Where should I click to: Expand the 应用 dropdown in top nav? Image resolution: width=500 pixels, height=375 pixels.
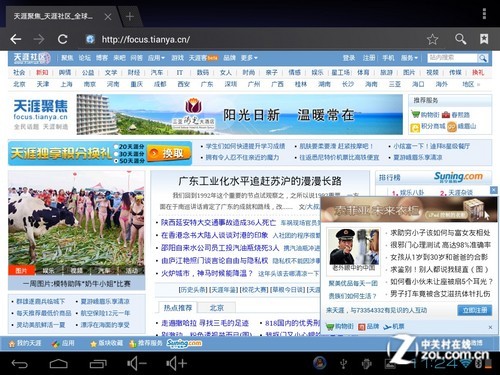click(x=156, y=58)
